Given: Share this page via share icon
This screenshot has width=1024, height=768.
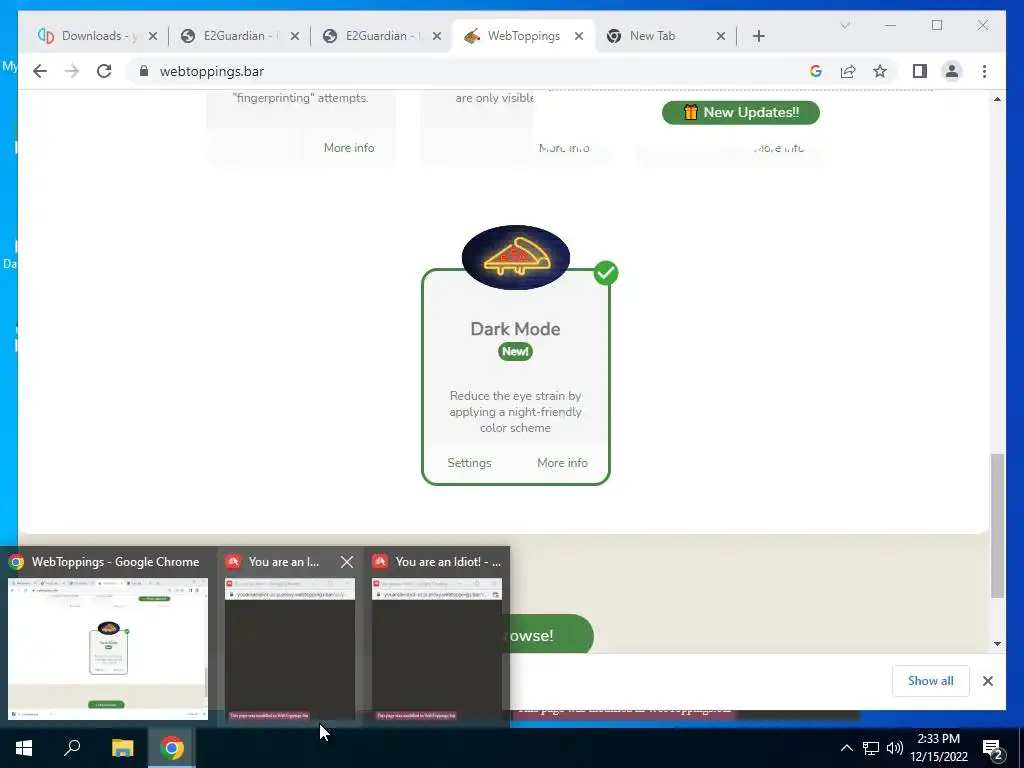Looking at the screenshot, I should point(848,71).
